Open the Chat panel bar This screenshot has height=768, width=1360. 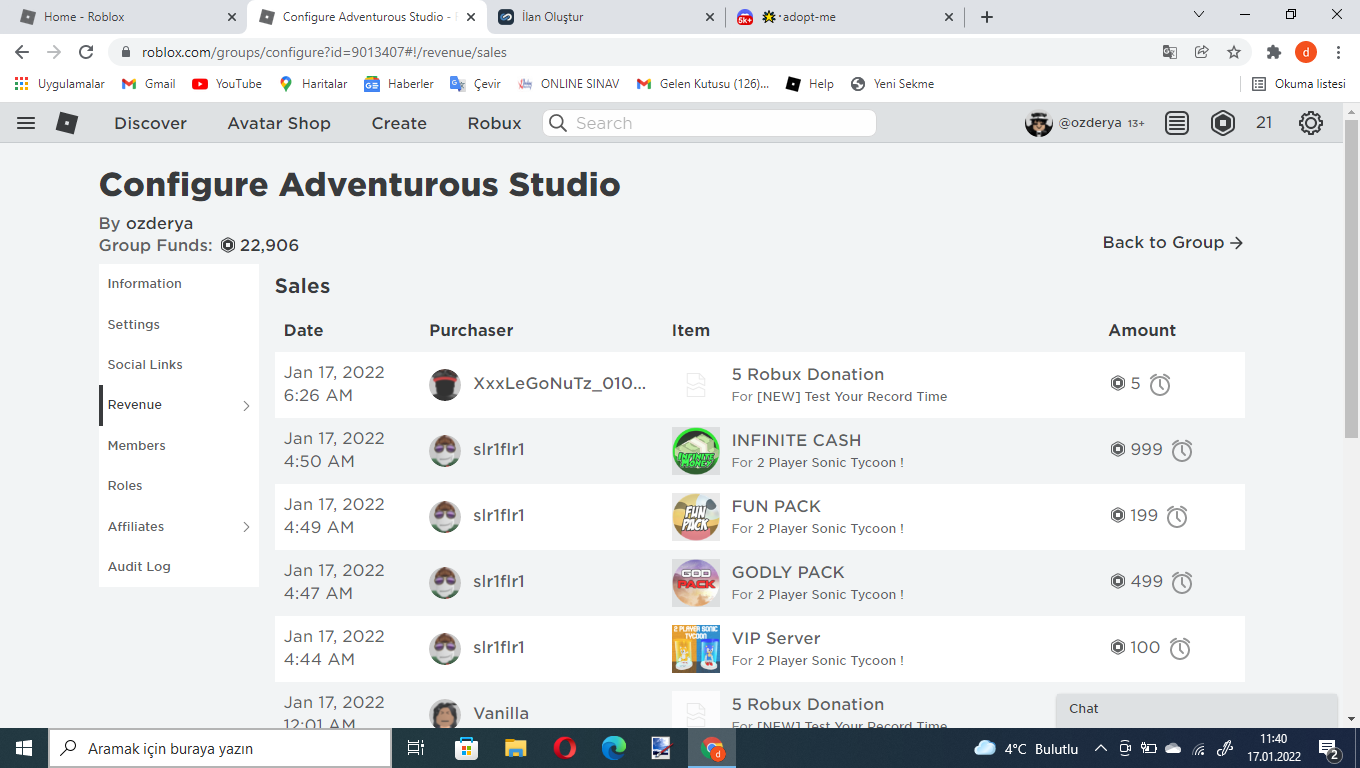point(1197,709)
